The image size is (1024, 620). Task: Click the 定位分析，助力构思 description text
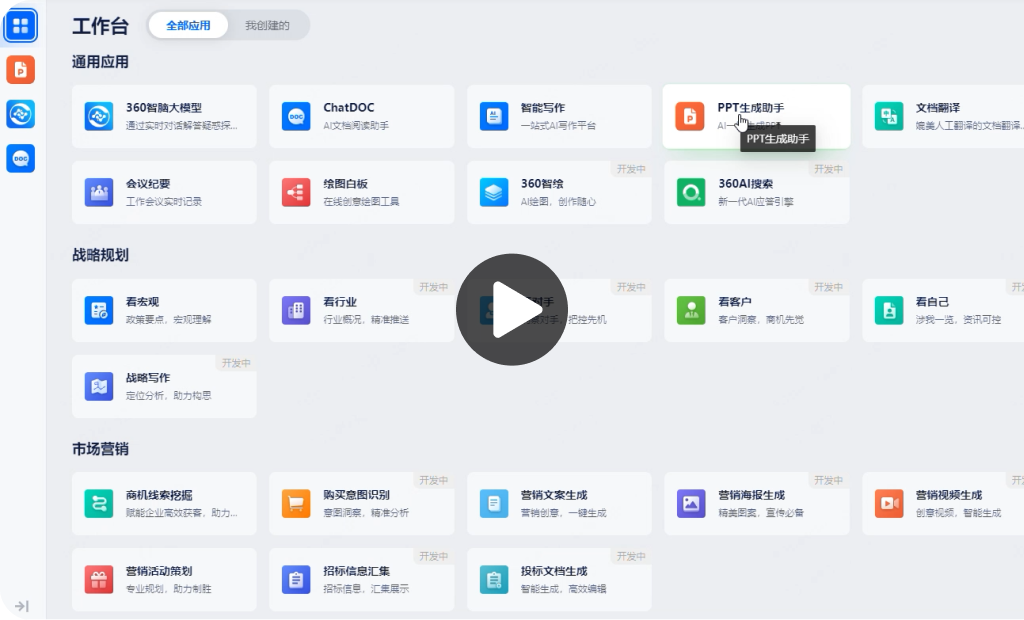(x=168, y=395)
